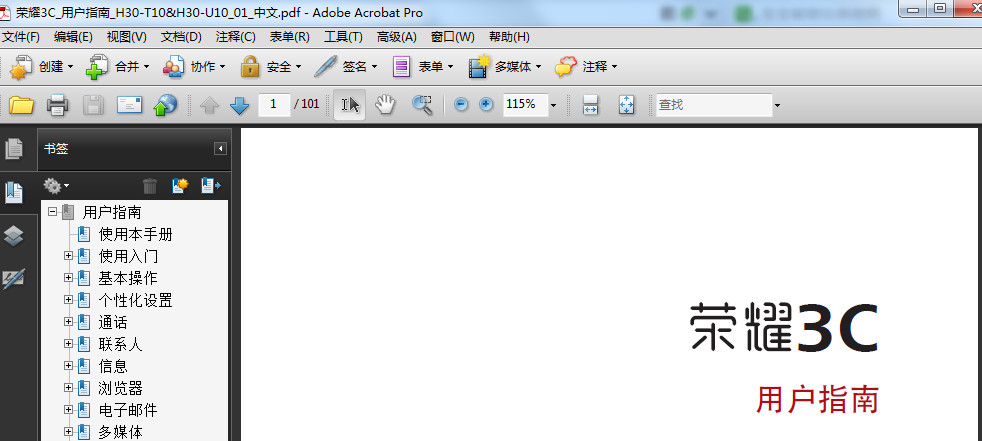Open the 表单 (Forms) toolbar dropdown
Screen dimensions: 982x441
(423, 66)
